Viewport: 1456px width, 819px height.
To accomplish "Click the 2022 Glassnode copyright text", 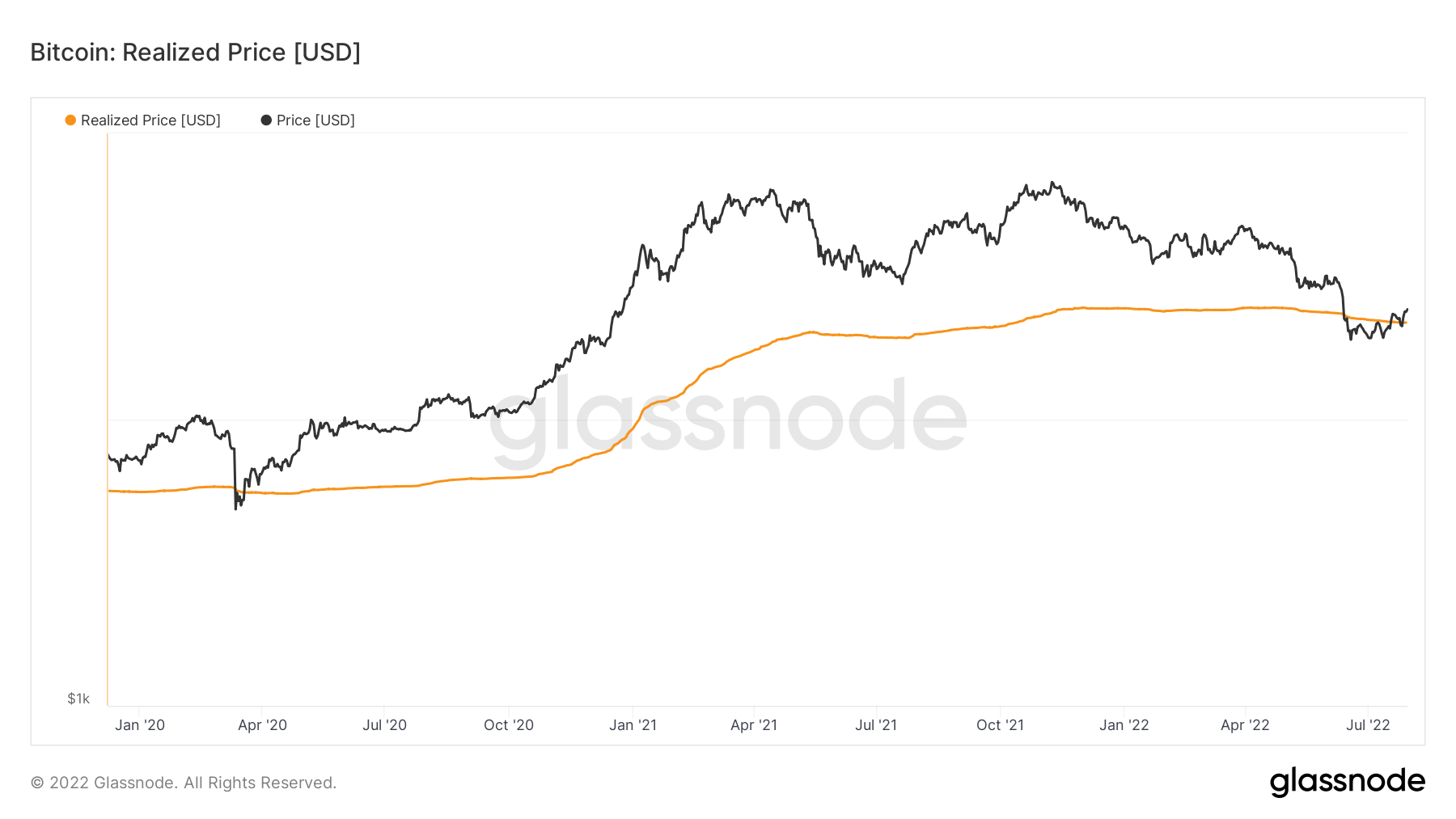I will tap(184, 783).
